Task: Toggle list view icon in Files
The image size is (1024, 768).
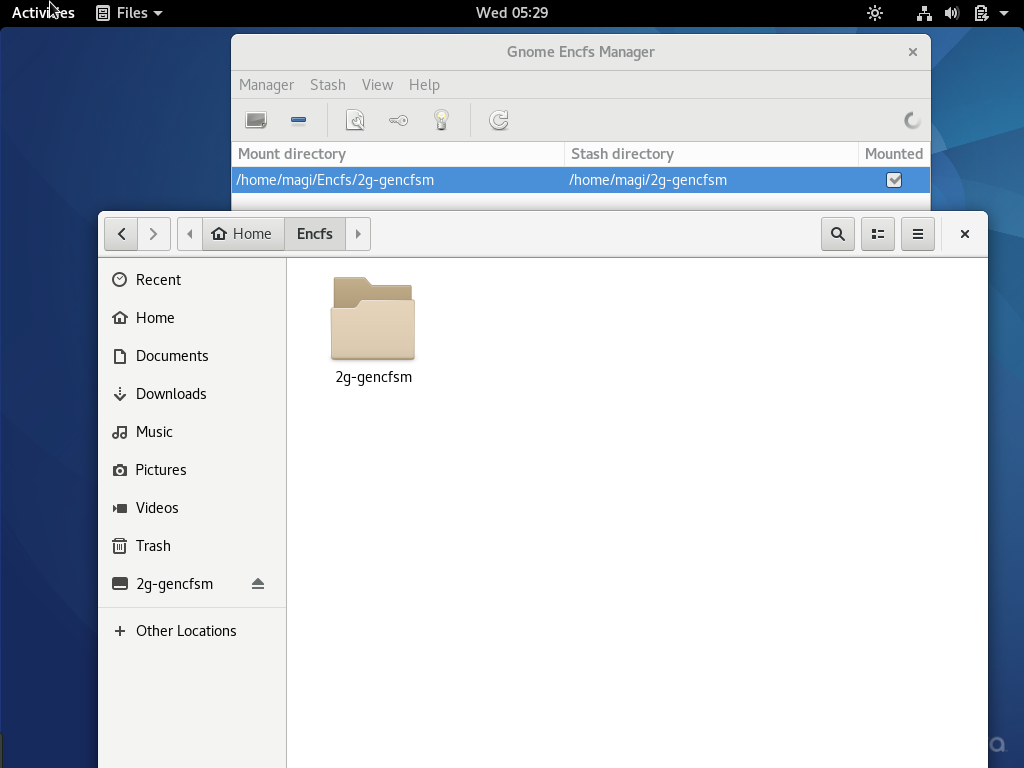Action: point(878,234)
